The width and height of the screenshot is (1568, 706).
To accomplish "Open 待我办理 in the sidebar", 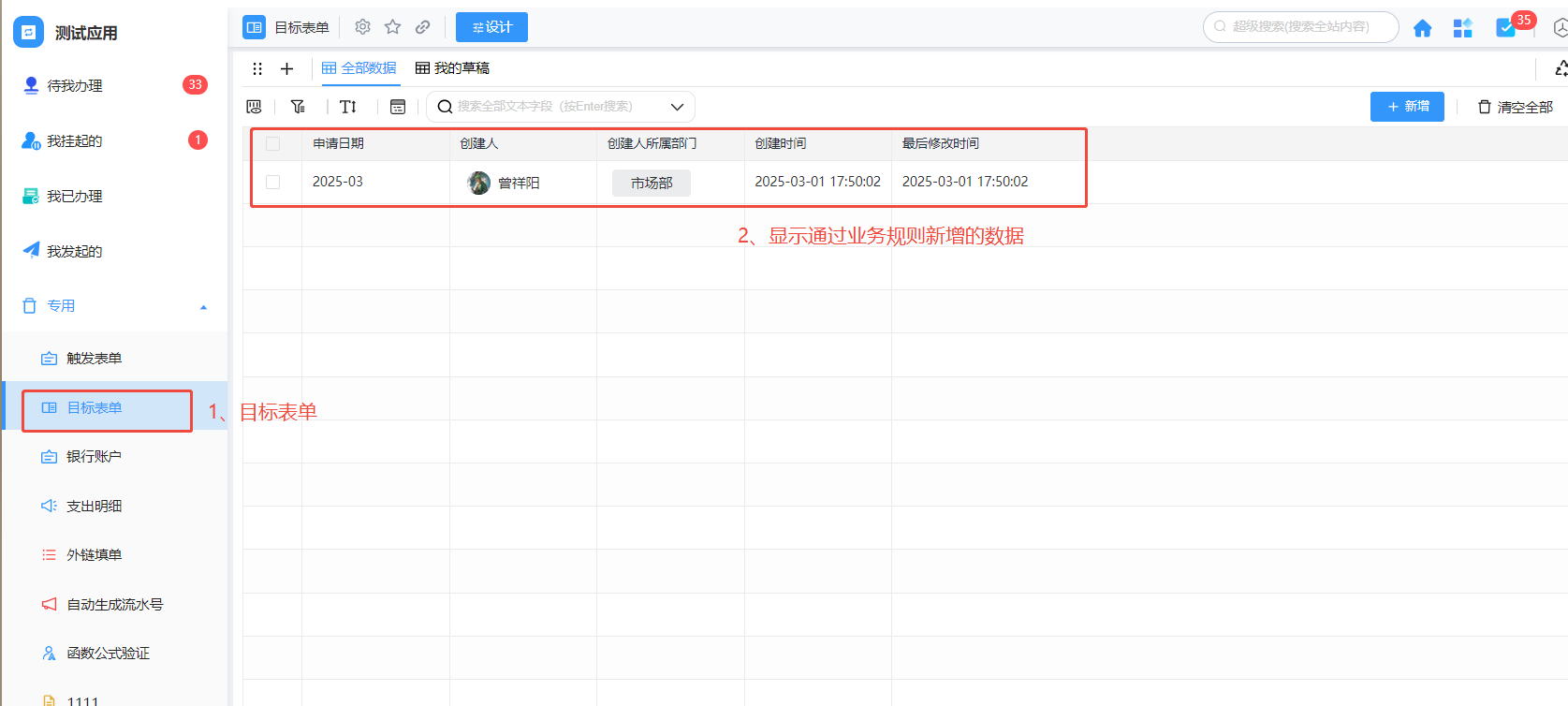I will click(x=75, y=86).
